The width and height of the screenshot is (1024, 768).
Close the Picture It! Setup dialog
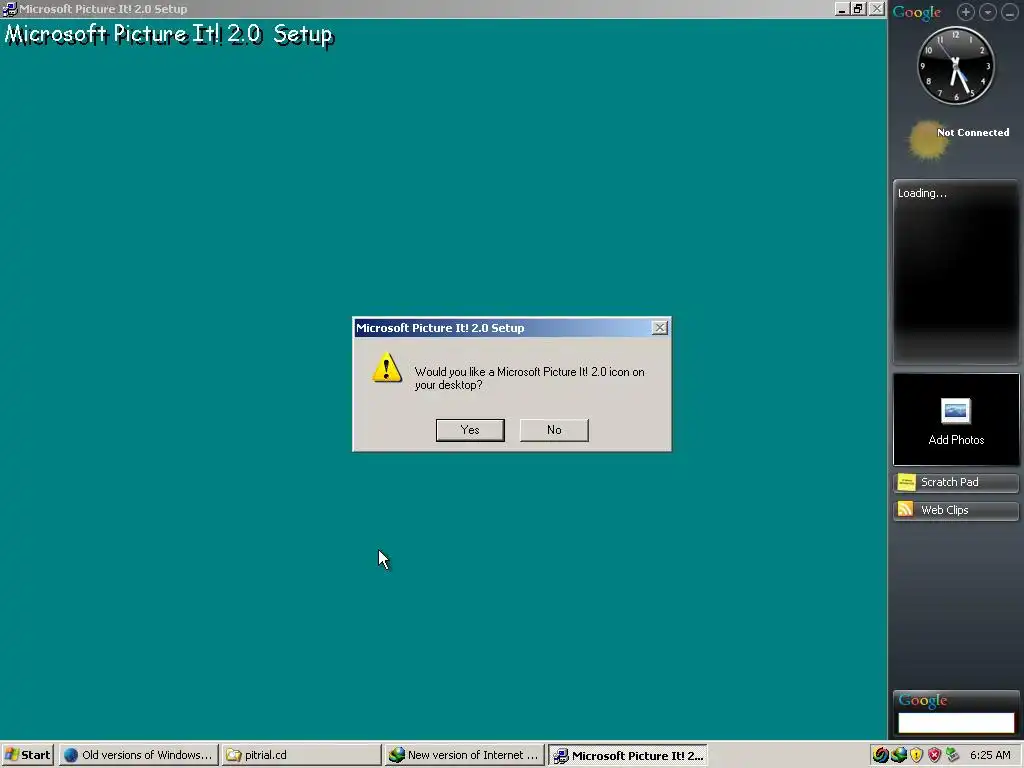(x=660, y=328)
